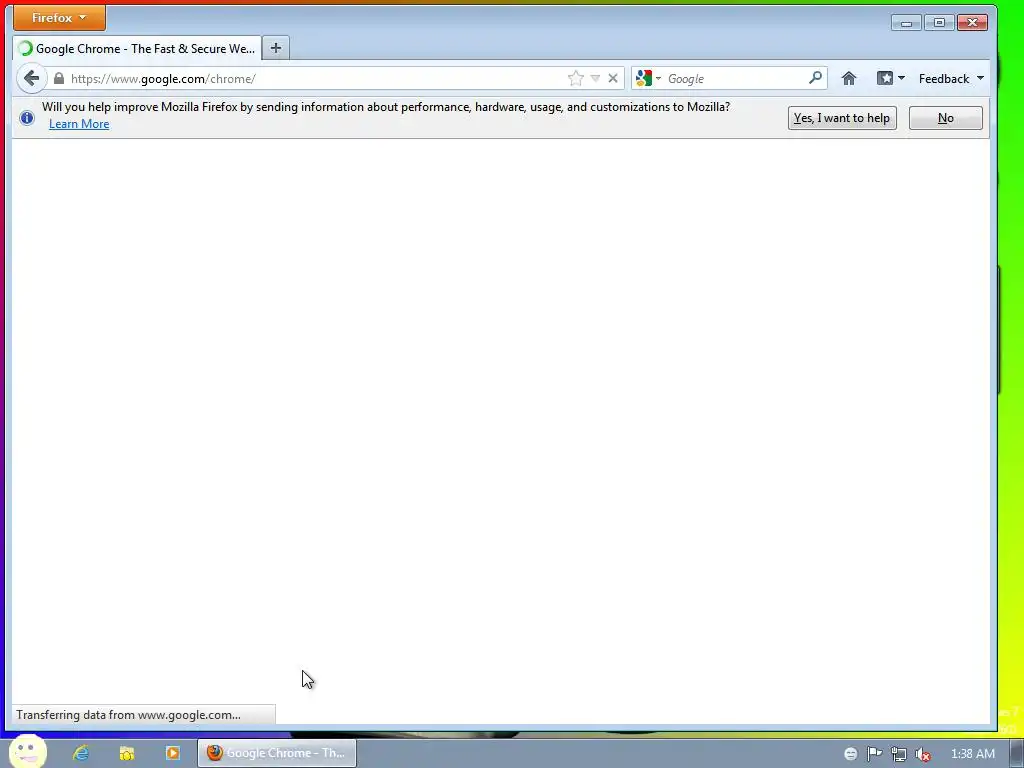Bookmark this page with star icon
The image size is (1024, 768).
(575, 78)
